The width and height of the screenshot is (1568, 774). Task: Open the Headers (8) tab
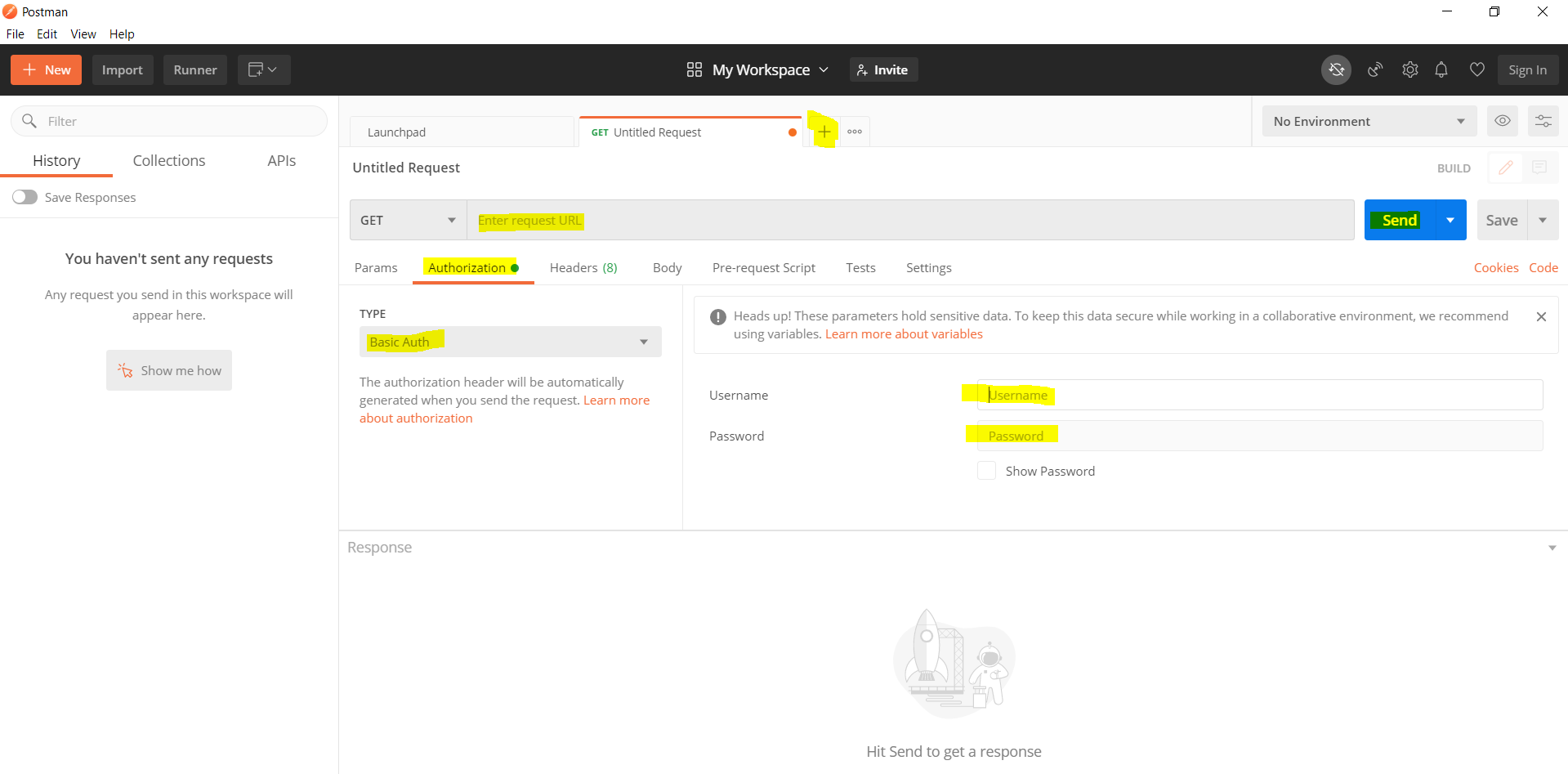pos(583,268)
